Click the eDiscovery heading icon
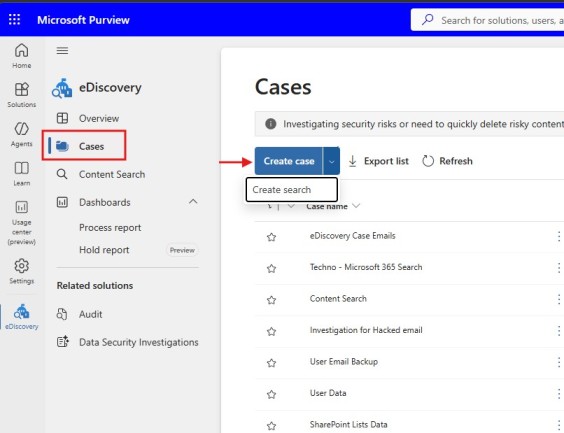 pyautogui.click(x=62, y=88)
